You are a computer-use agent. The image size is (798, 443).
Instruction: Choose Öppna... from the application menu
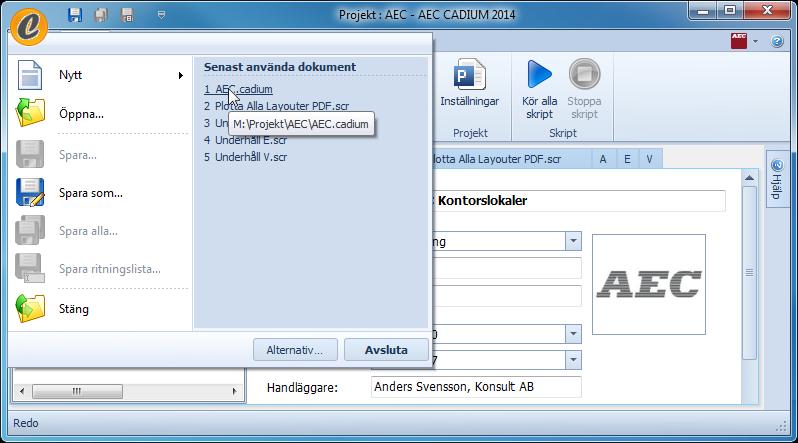tap(100, 114)
